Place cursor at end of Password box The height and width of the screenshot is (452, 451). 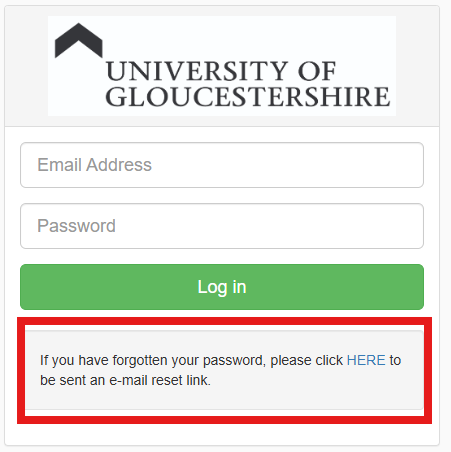point(412,226)
